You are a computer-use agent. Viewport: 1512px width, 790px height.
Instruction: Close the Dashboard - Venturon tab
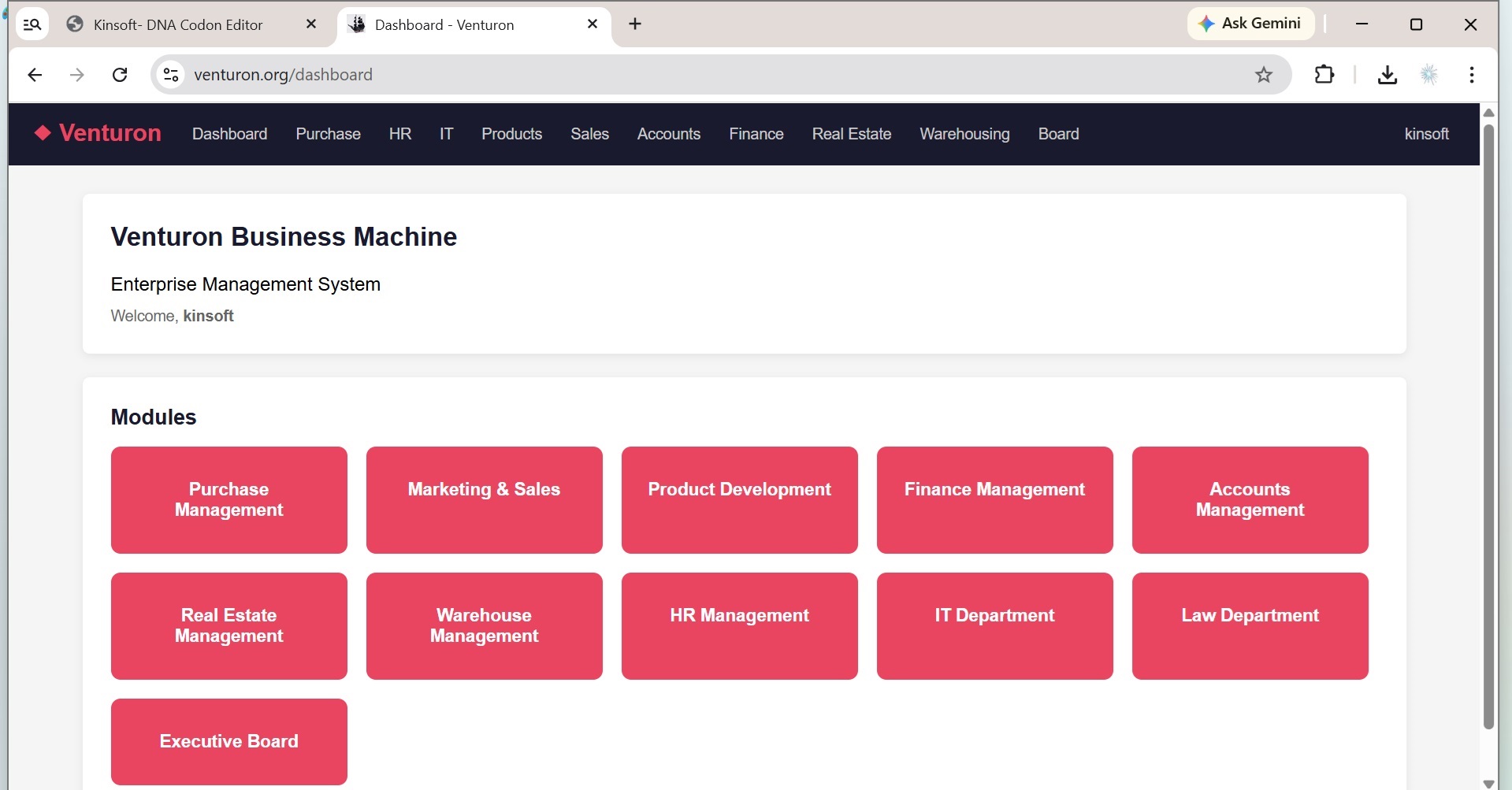pyautogui.click(x=593, y=24)
